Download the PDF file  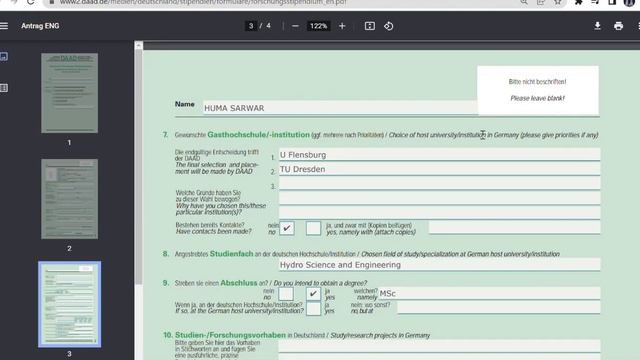(x=598, y=26)
